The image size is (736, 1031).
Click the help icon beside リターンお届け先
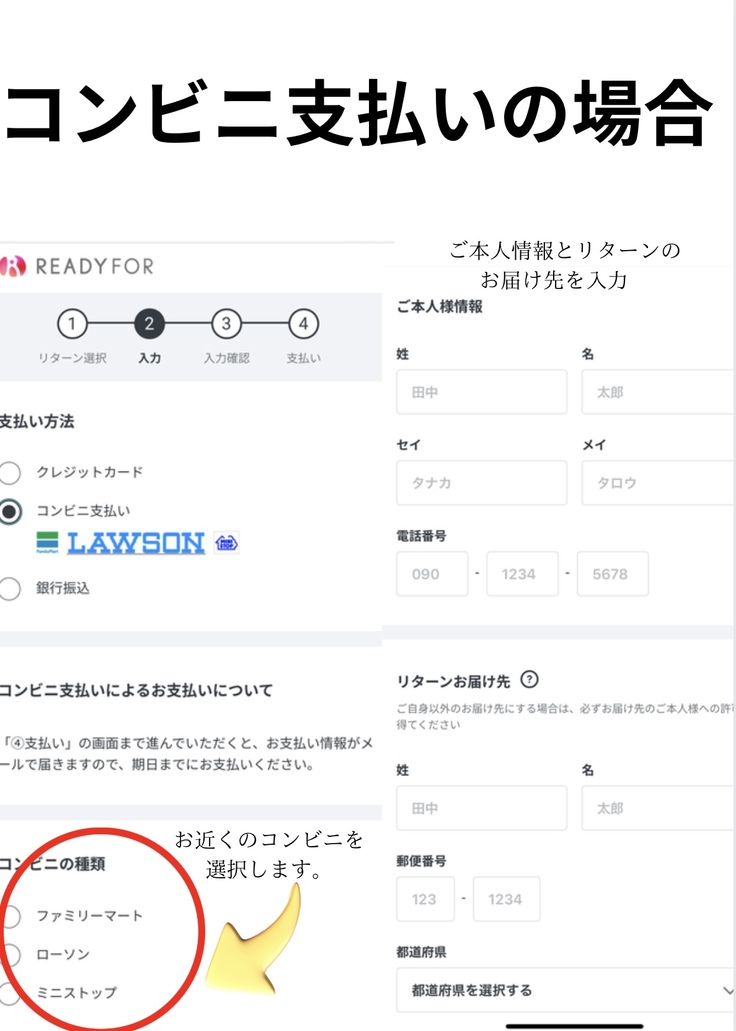coord(530,680)
